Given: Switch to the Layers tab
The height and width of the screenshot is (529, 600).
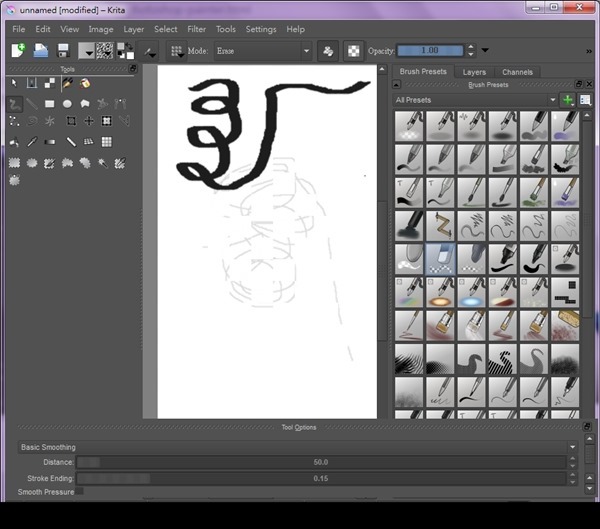Looking at the screenshot, I should 474,72.
